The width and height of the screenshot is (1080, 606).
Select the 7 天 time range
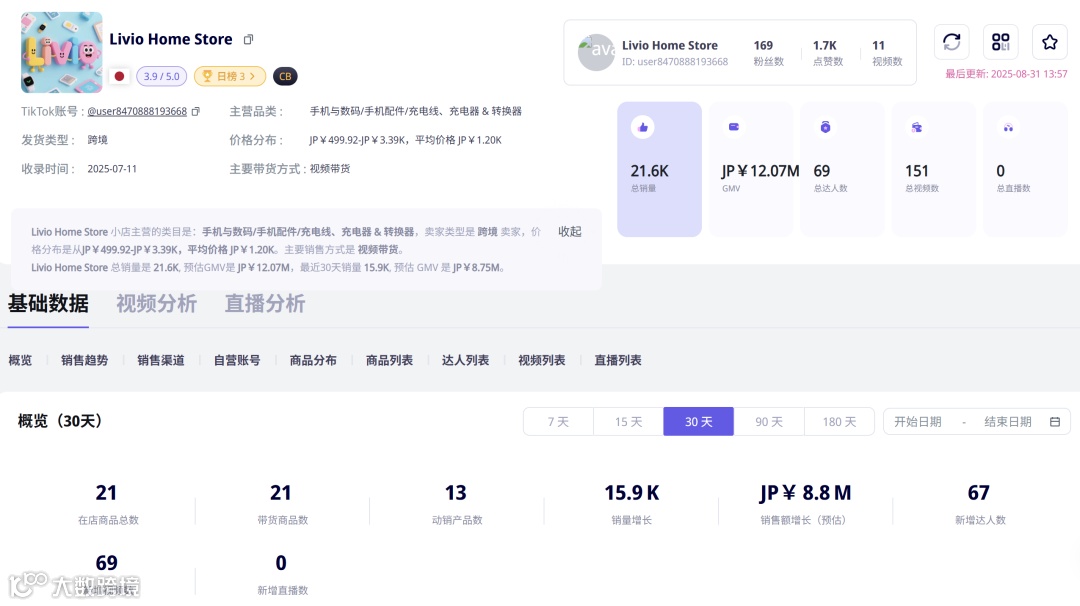pyautogui.click(x=559, y=421)
